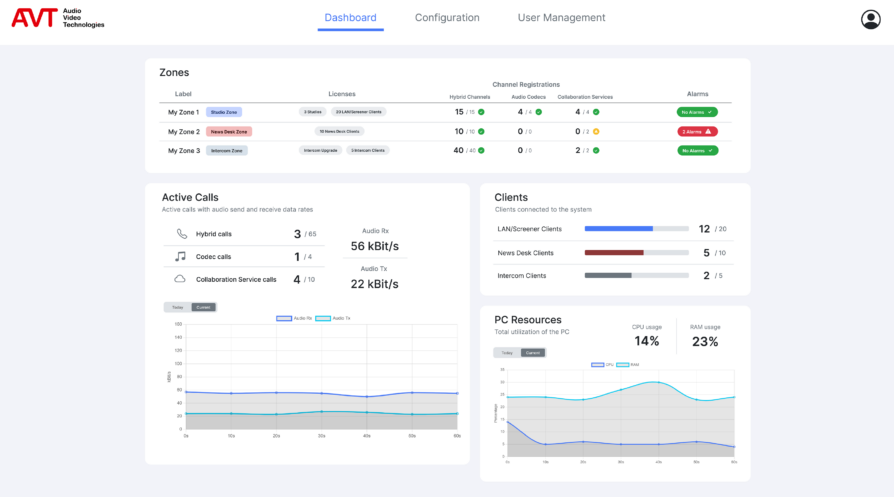Click My Zone 2 Hybrid Channels green check
The width and height of the screenshot is (894, 497).
click(x=481, y=132)
